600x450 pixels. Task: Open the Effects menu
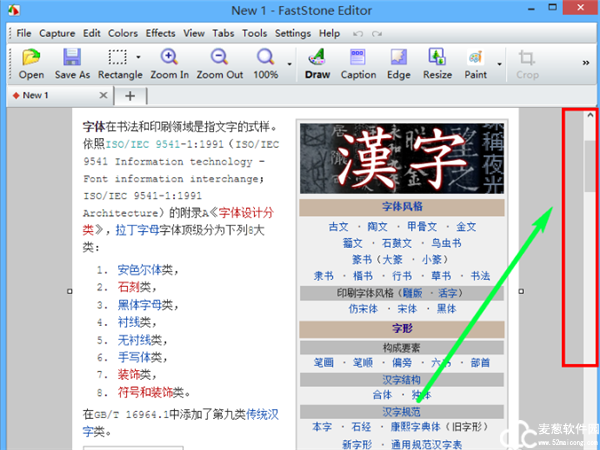point(160,33)
